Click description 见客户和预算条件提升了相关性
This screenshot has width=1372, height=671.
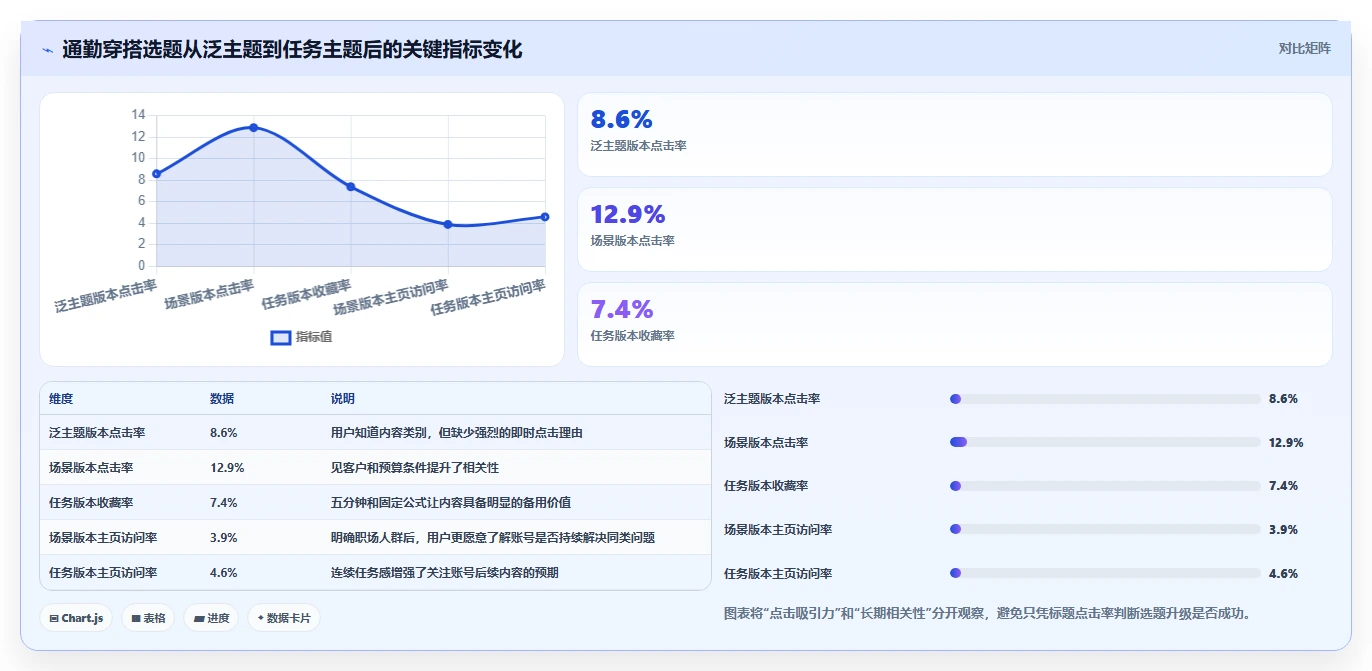tap(415, 467)
